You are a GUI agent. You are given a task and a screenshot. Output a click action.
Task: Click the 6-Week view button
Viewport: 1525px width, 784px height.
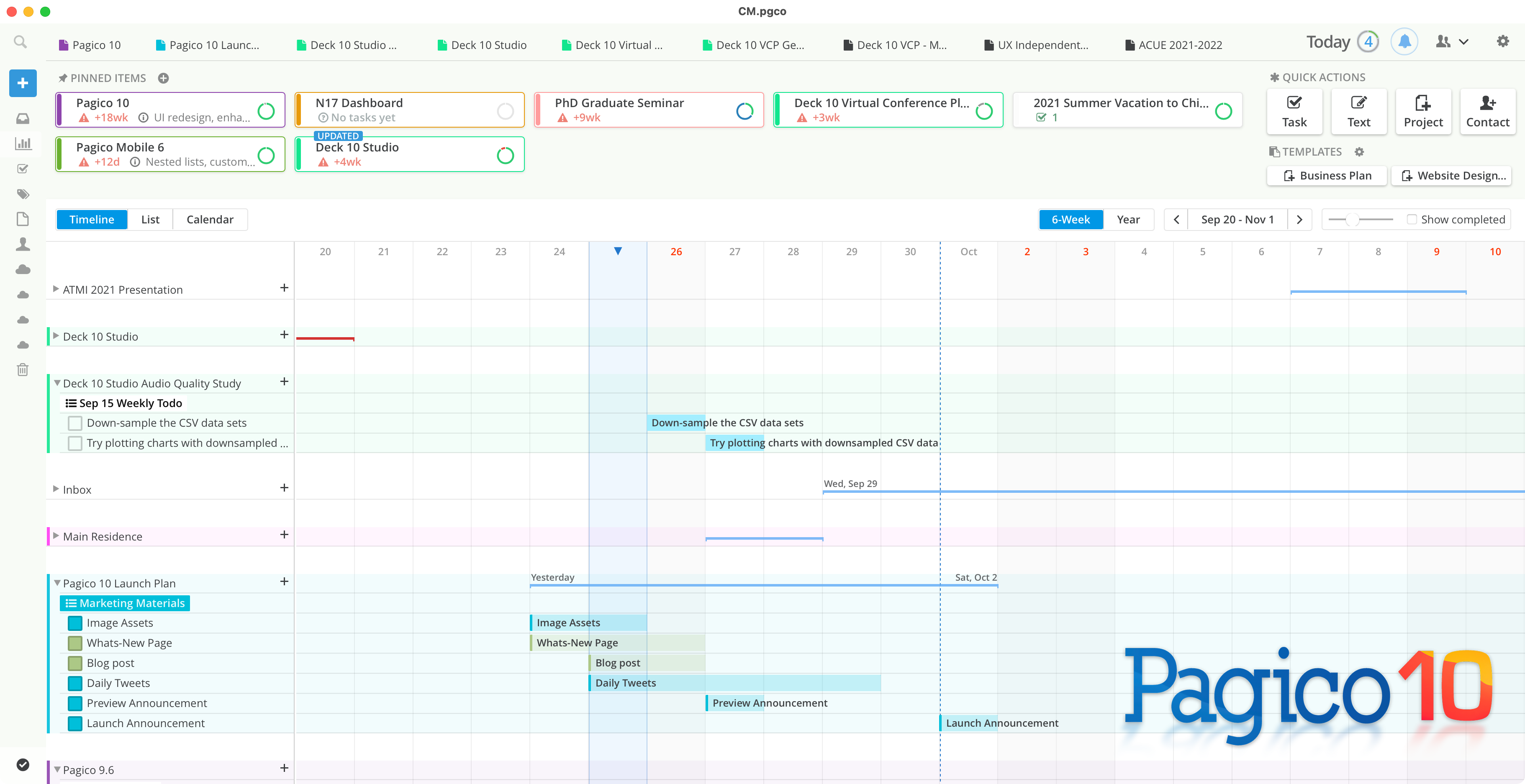pos(1071,219)
